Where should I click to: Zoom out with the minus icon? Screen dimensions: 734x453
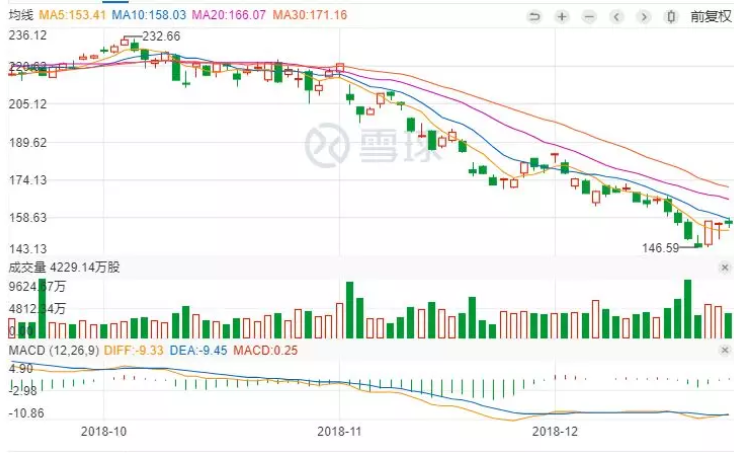[589, 16]
